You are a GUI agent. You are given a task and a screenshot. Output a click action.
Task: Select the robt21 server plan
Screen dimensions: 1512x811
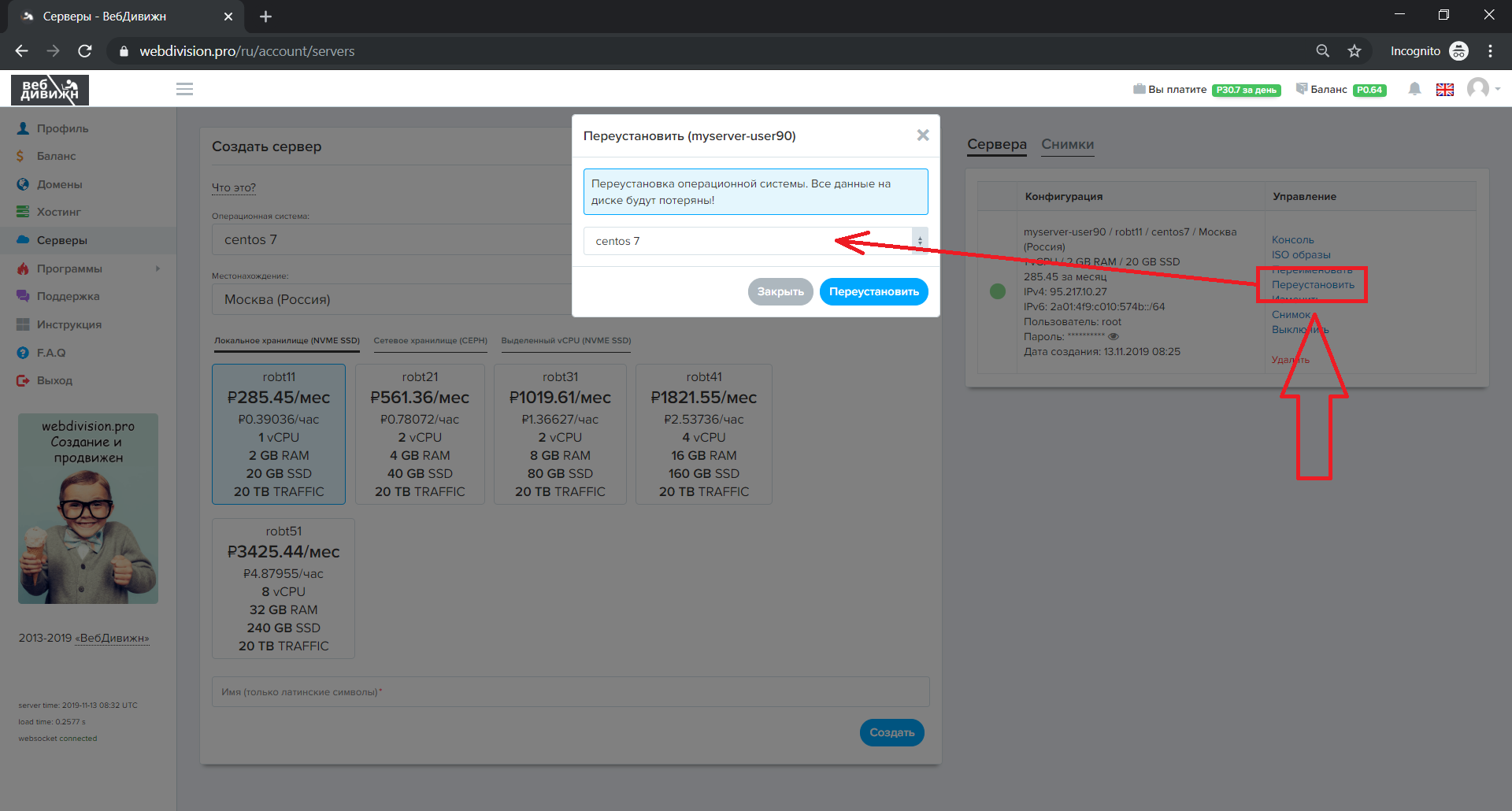tap(420, 434)
